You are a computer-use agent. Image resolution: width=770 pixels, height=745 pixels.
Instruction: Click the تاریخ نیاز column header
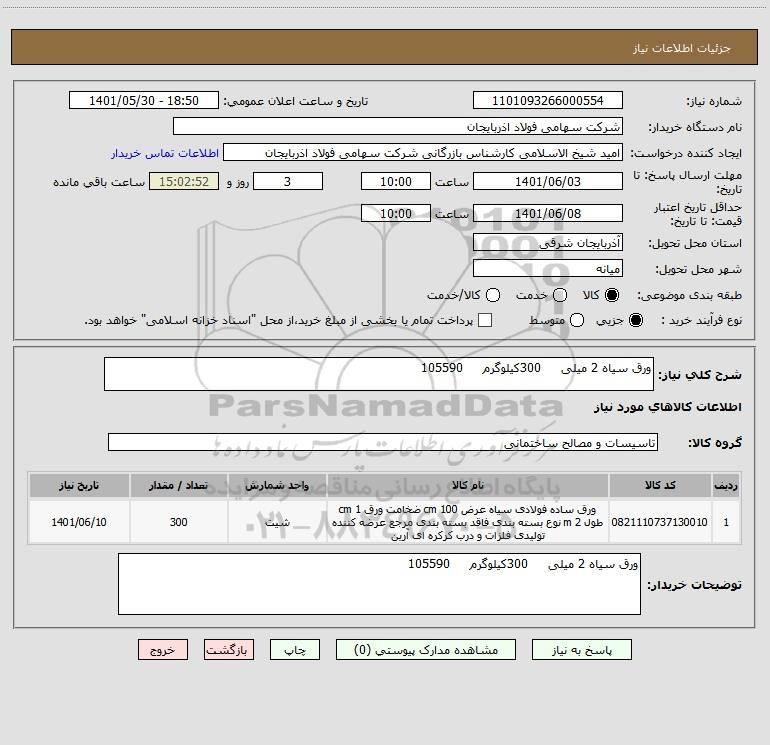click(79, 485)
